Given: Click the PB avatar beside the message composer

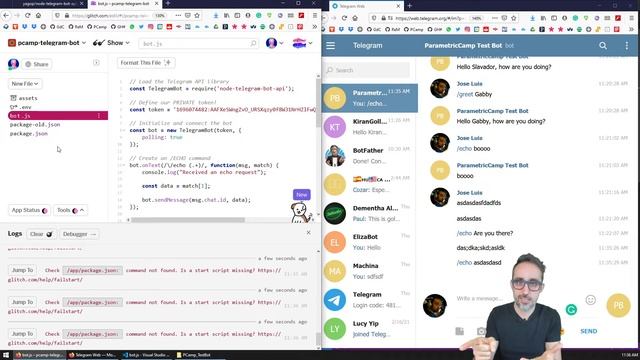Looking at the screenshot, I should pos(618,305).
